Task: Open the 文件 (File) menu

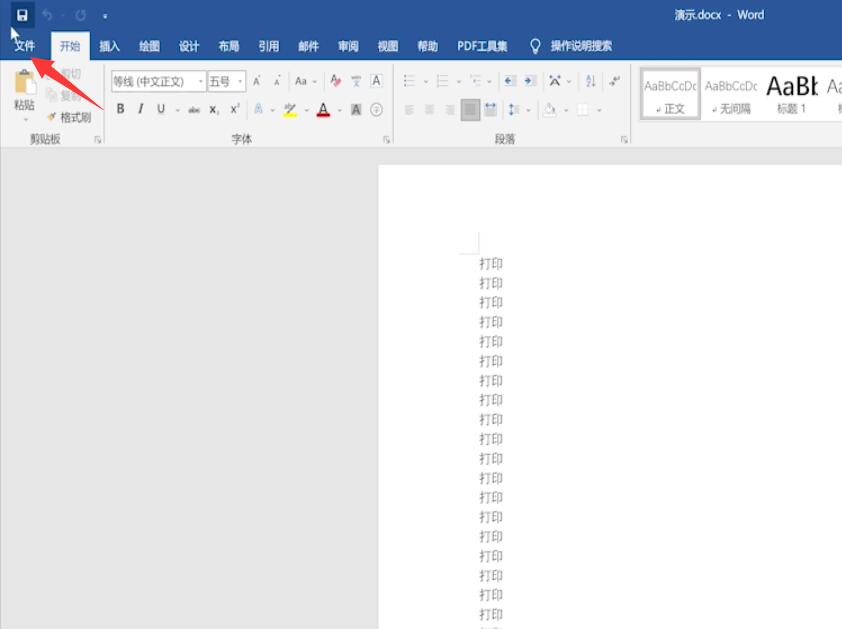Action: [x=25, y=46]
